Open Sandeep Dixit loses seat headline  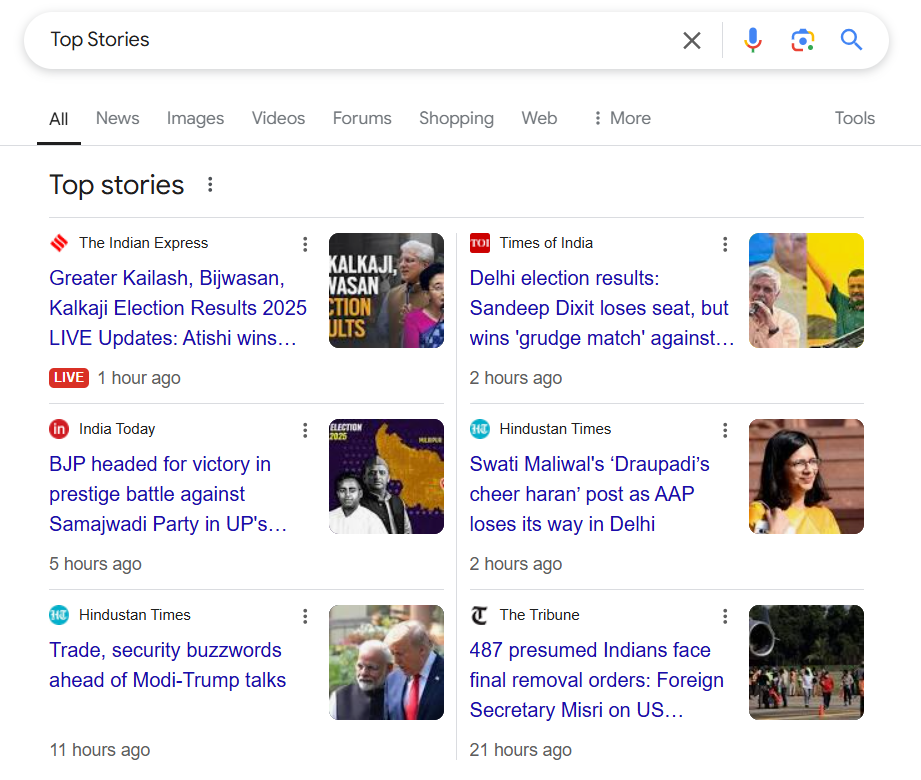(601, 308)
